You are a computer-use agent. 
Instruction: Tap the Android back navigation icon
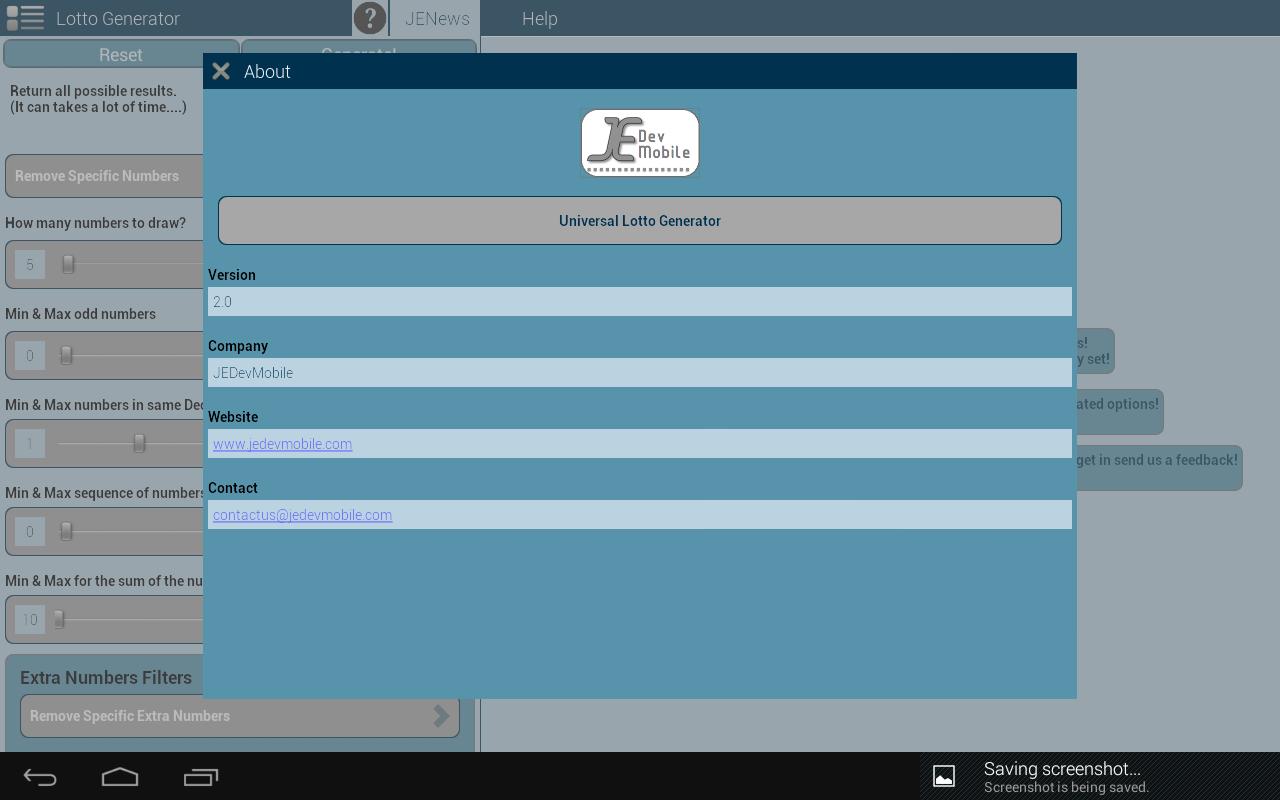pyautogui.click(x=40, y=777)
